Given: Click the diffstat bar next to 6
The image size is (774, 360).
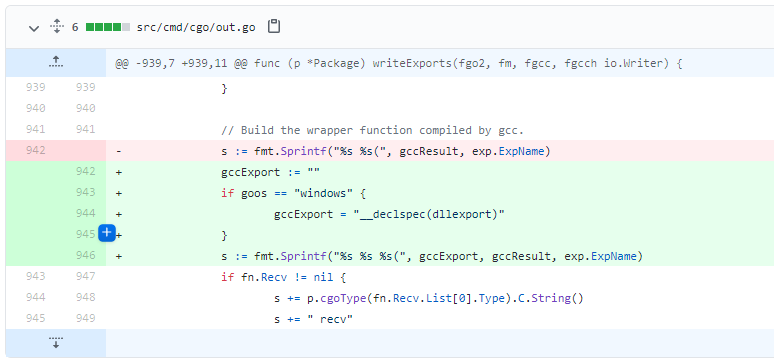Looking at the screenshot, I should point(108,27).
